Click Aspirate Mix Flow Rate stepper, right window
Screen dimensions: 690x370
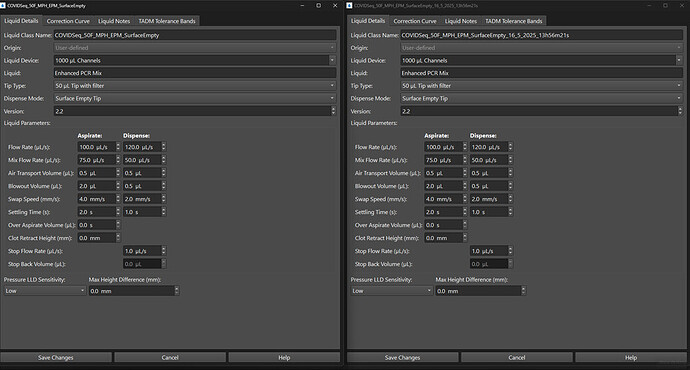(465, 160)
